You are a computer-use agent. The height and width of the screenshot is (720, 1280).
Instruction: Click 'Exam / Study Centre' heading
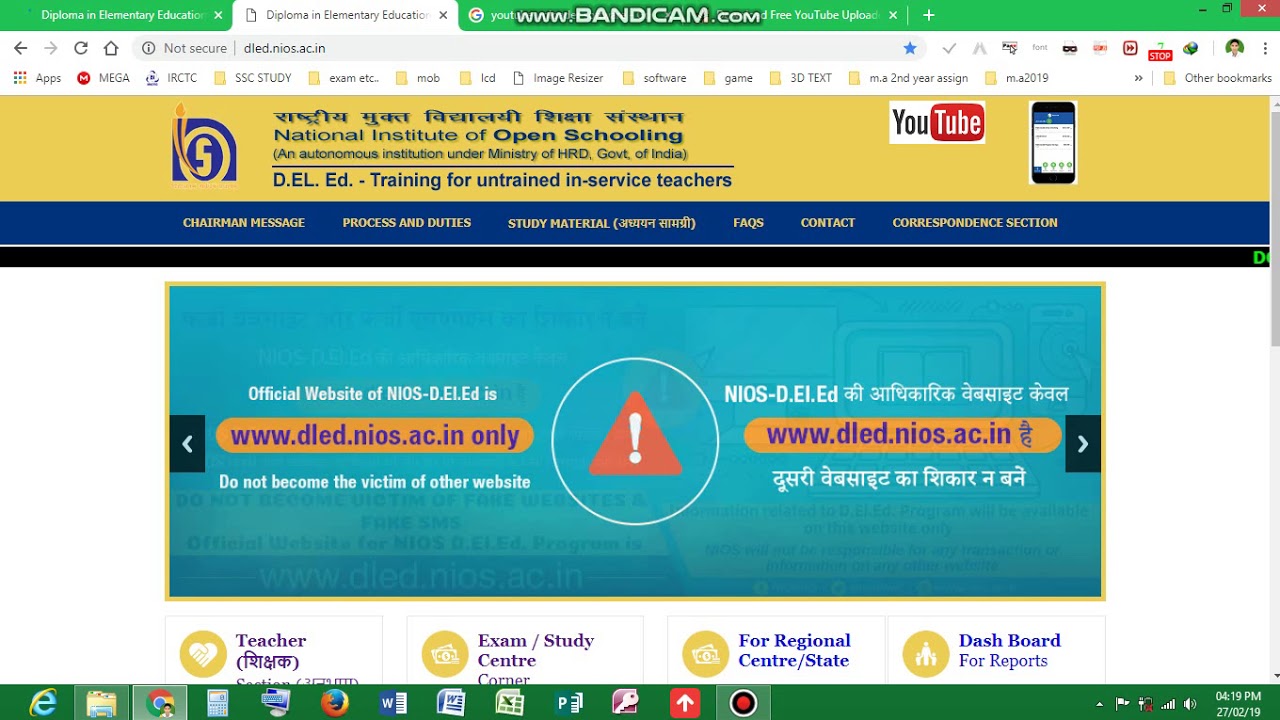[536, 650]
